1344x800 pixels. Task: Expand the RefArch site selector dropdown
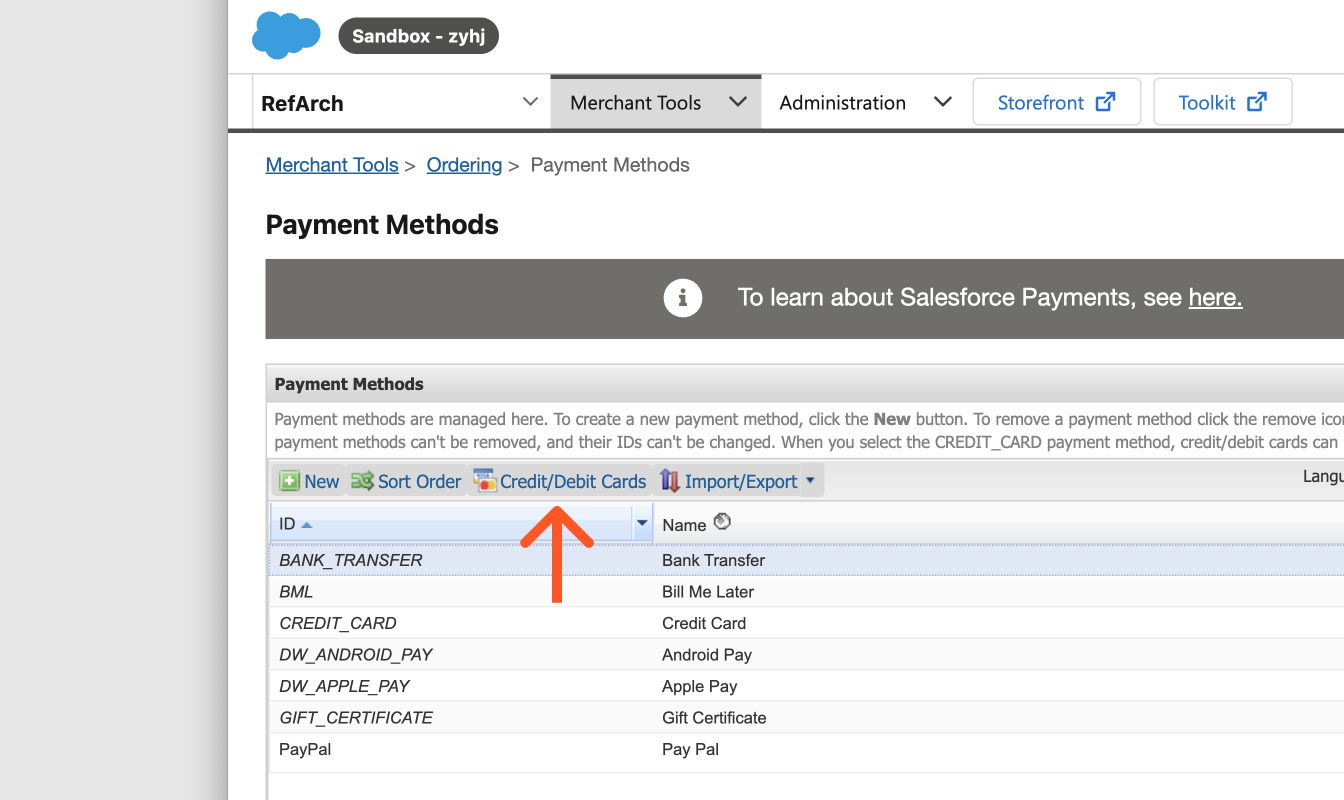pyautogui.click(x=530, y=102)
